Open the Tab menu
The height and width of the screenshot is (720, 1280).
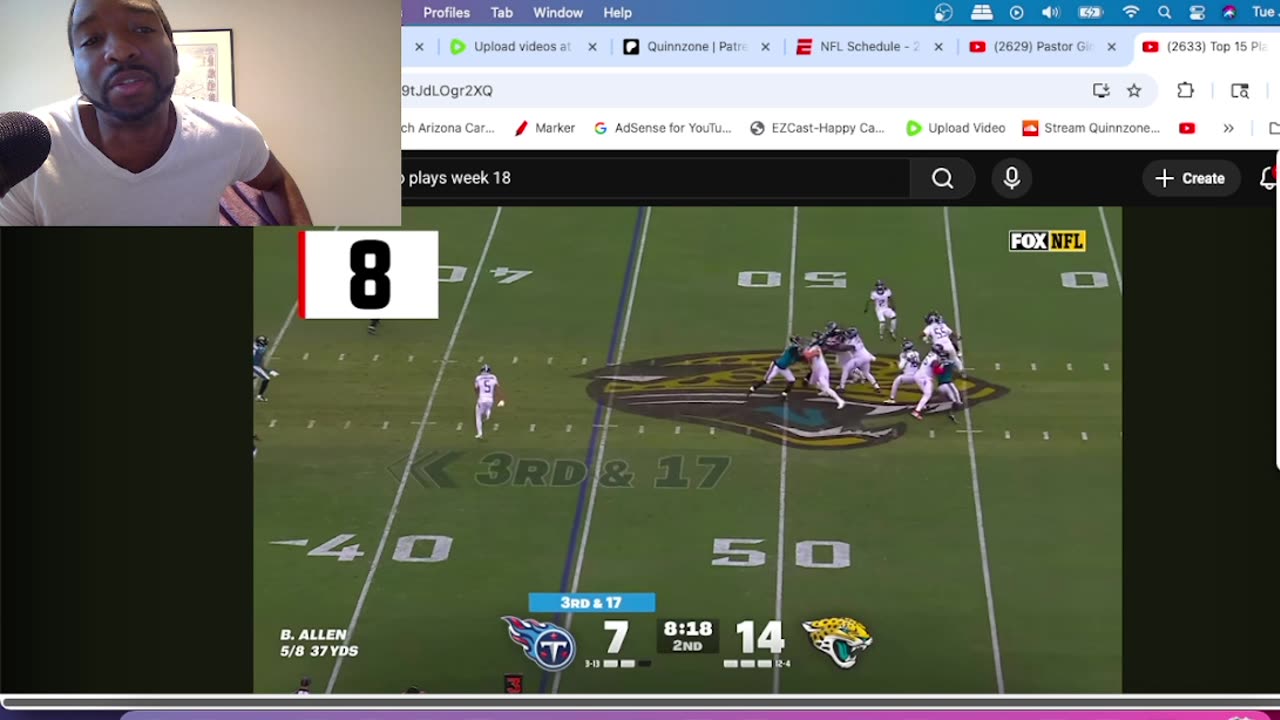(501, 13)
